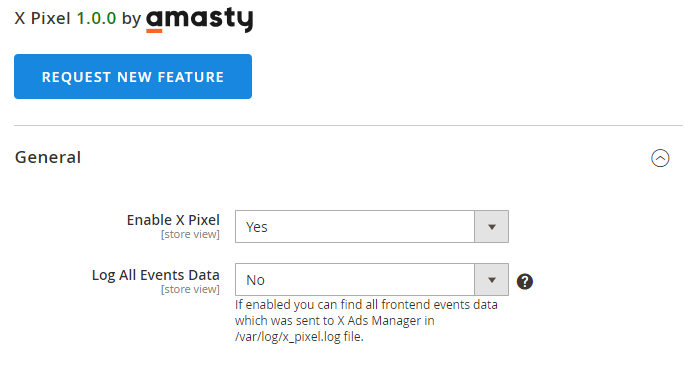Click the General section heading
The width and height of the screenshot is (685, 368).
tap(48, 157)
